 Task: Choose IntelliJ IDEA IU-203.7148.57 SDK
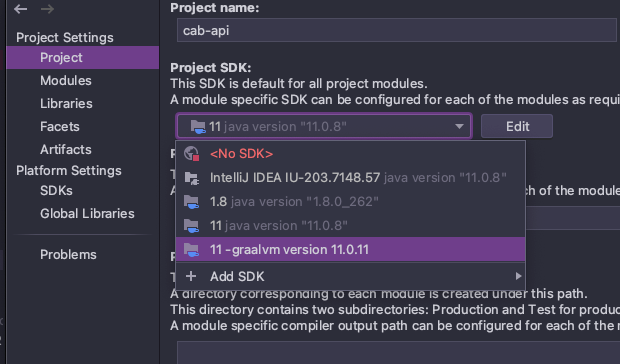tap(351, 178)
